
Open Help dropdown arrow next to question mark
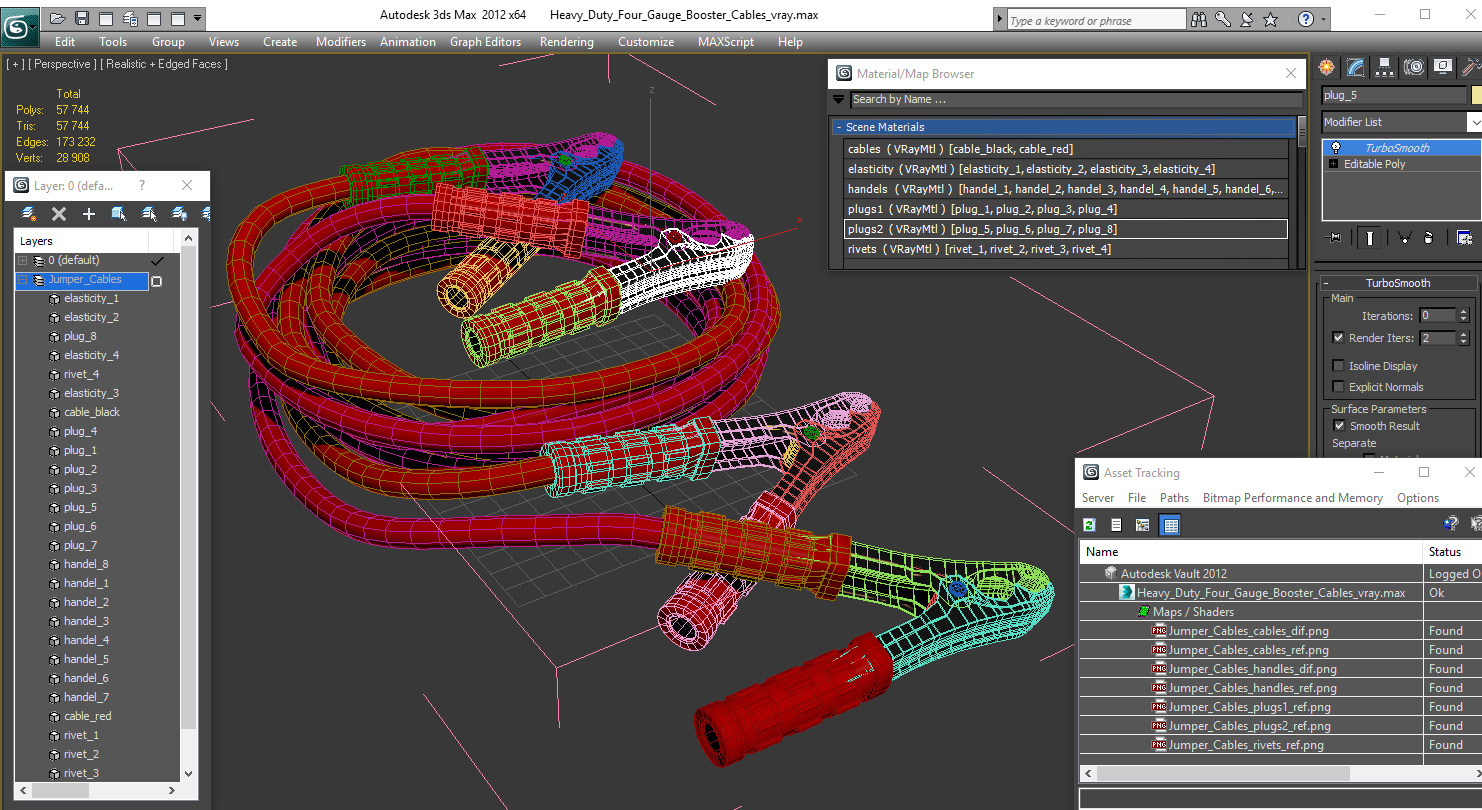coord(1323,20)
